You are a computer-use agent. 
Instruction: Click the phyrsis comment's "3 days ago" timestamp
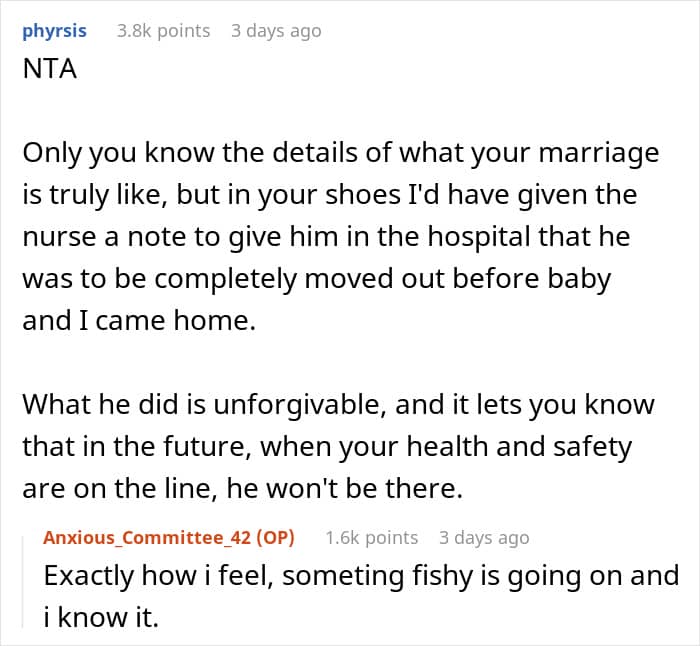point(276,31)
